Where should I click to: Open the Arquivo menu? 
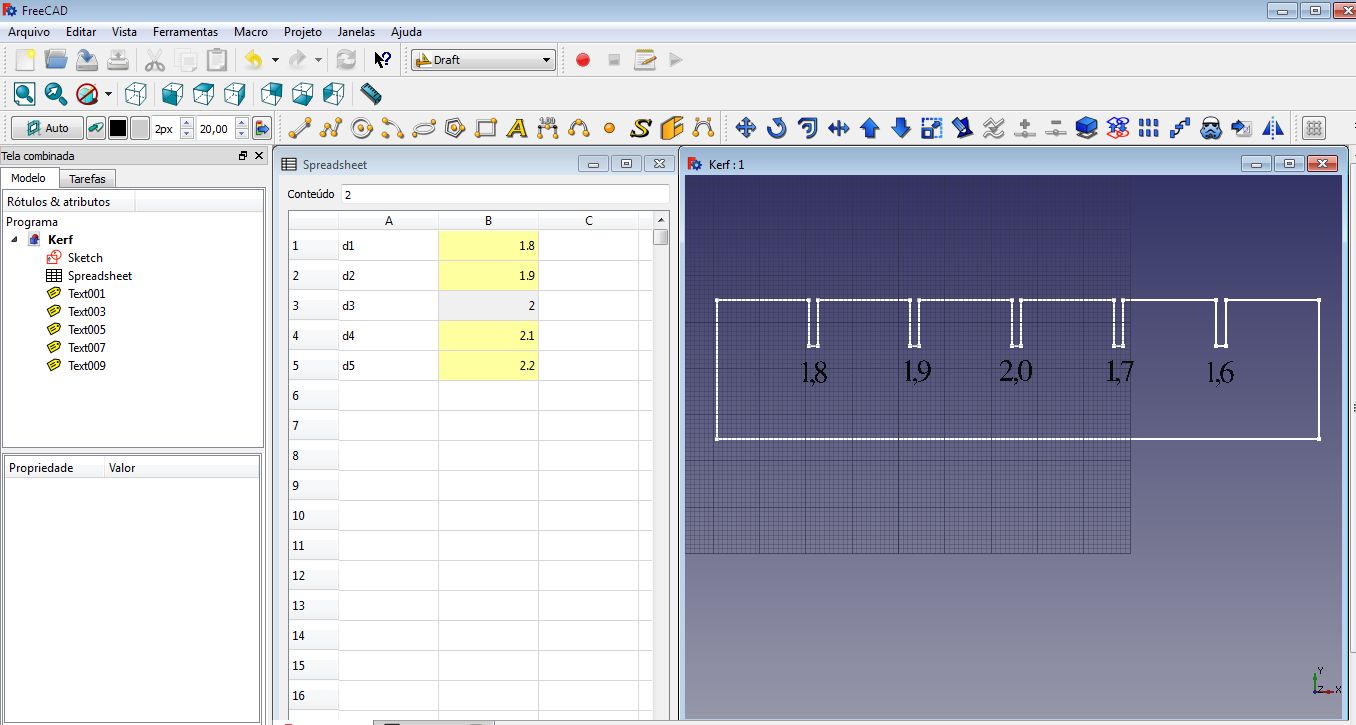coord(29,32)
